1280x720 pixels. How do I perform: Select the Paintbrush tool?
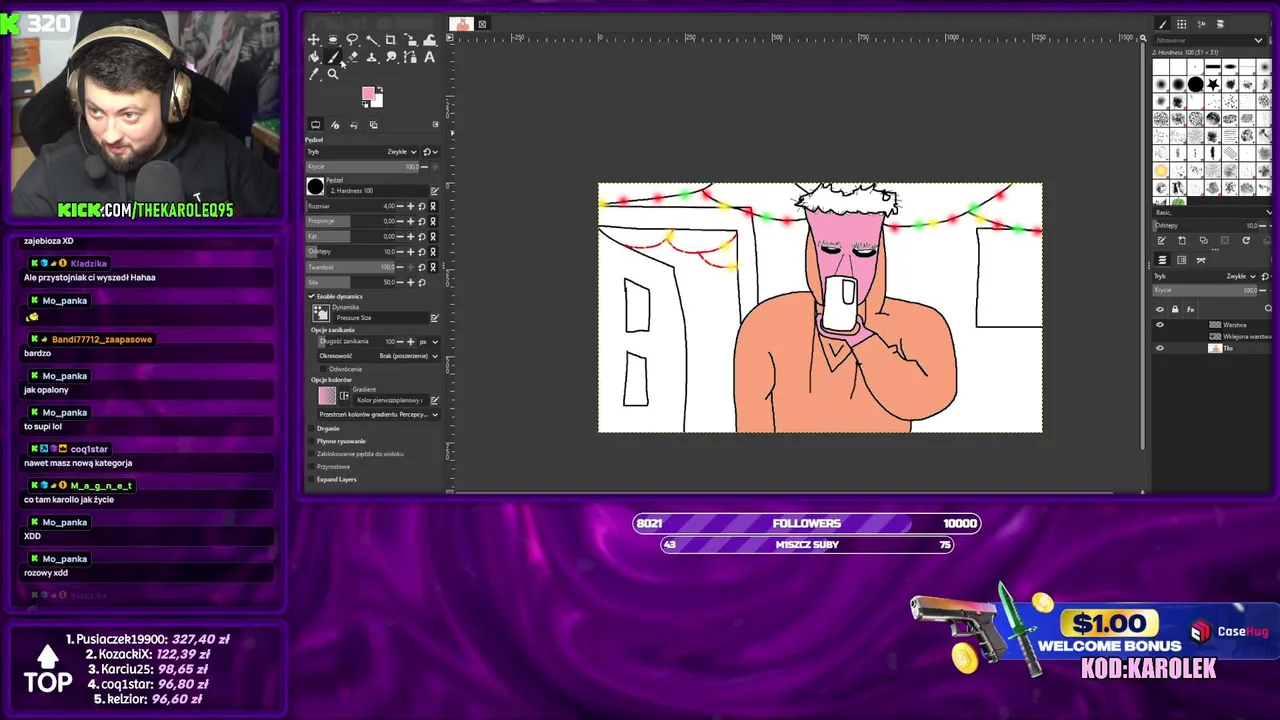(x=333, y=57)
